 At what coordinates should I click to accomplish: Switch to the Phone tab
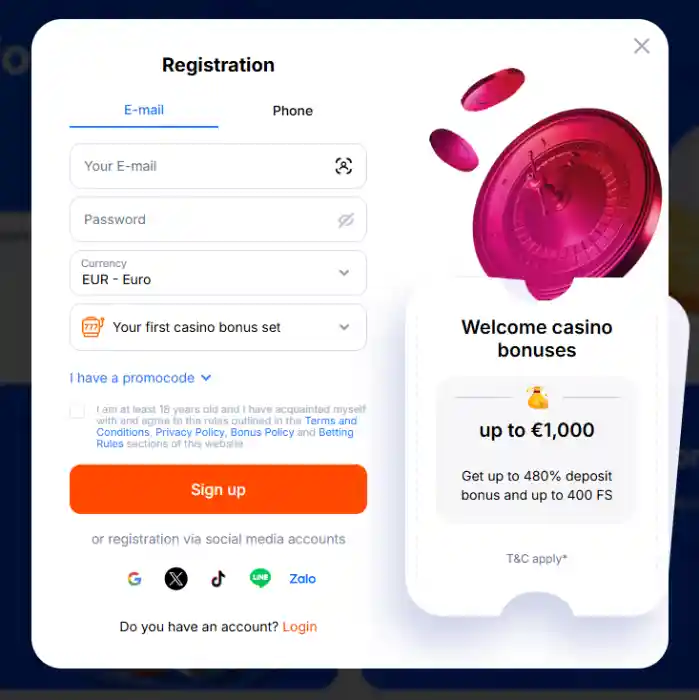coord(293,111)
